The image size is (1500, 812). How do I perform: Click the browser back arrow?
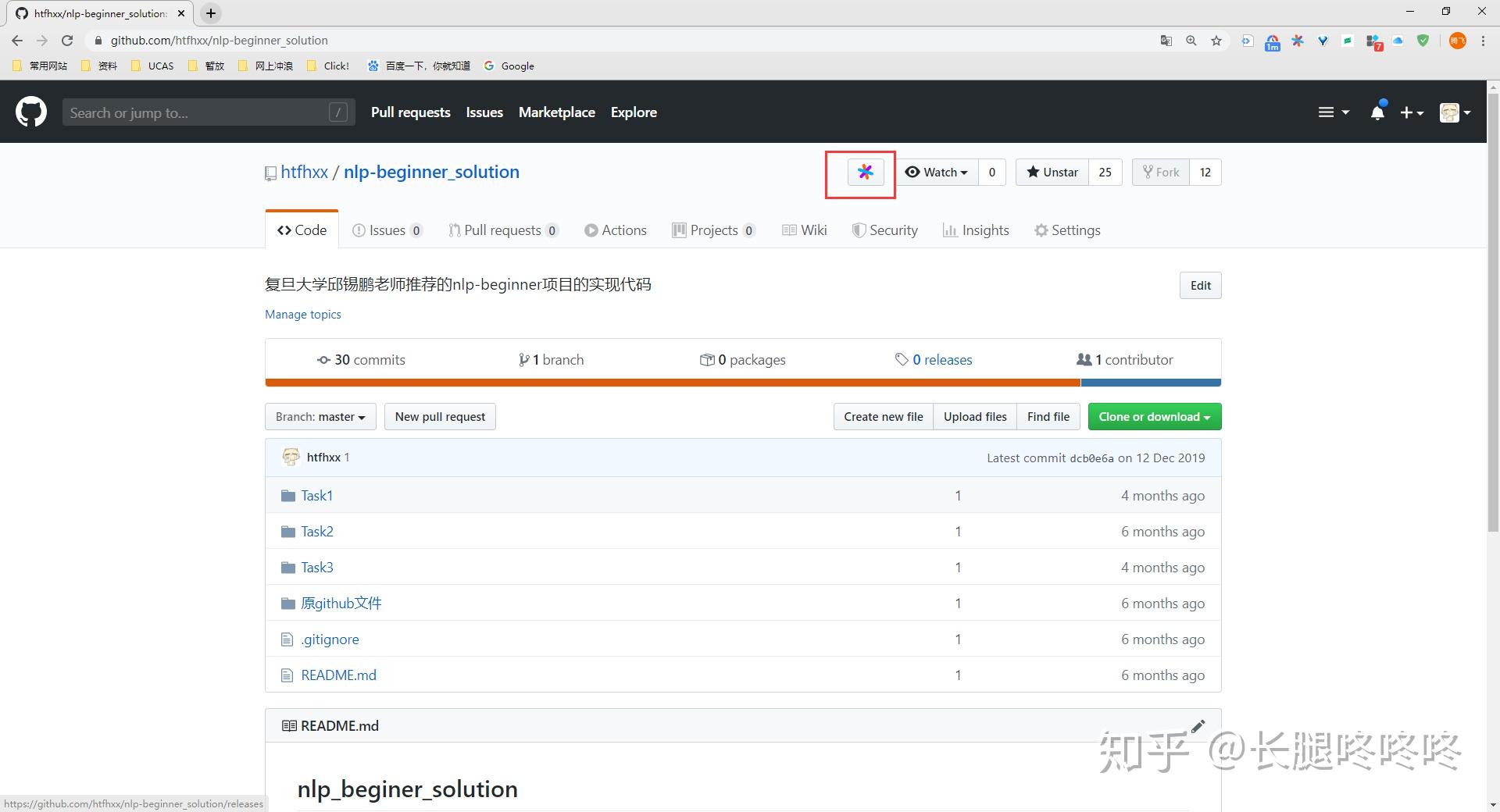17,41
